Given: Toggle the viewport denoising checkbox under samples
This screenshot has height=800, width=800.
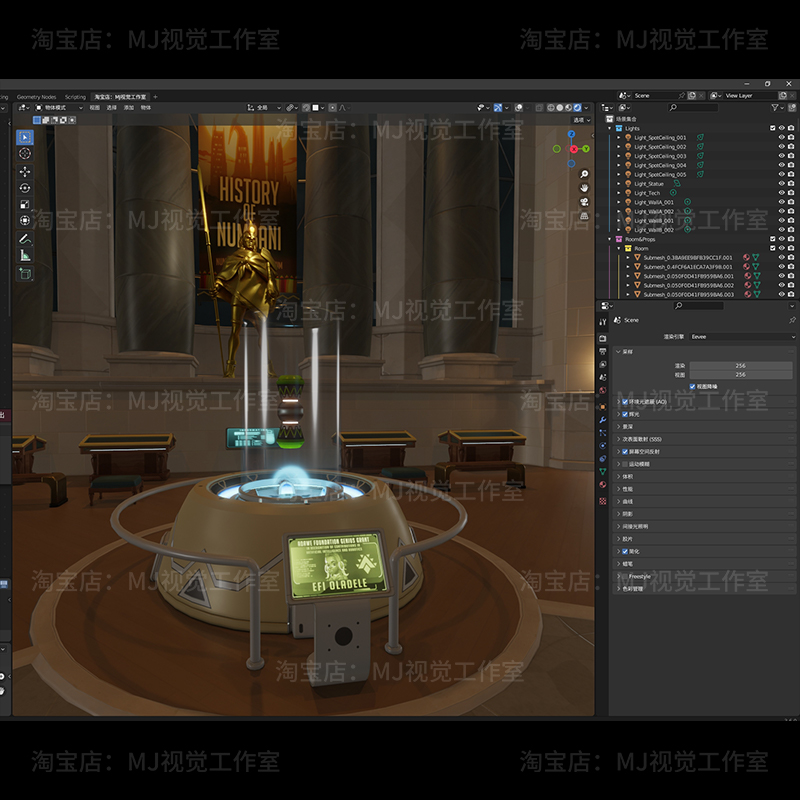Looking at the screenshot, I should pyautogui.click(x=692, y=386).
